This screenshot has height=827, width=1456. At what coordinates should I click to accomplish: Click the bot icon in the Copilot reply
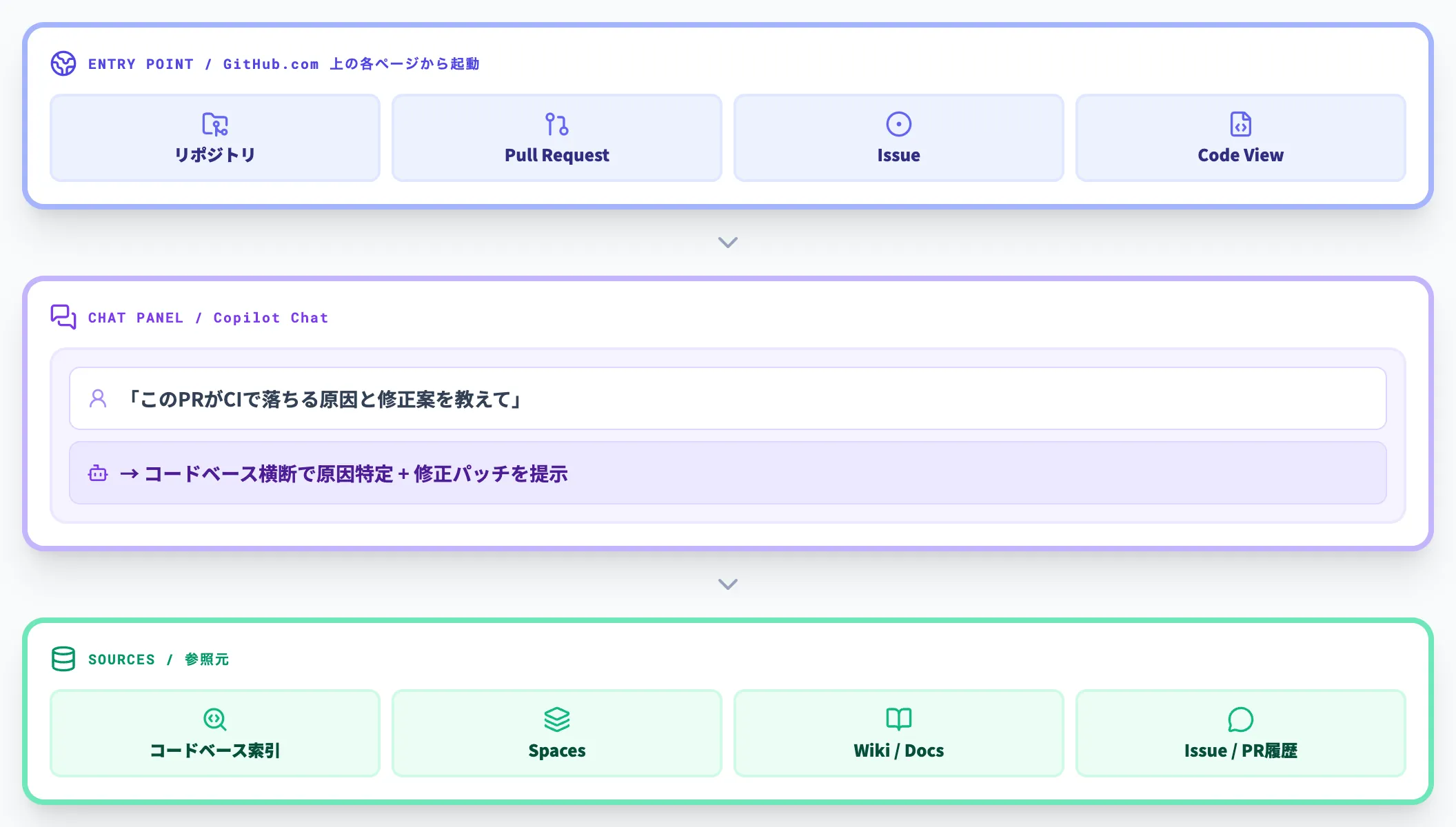98,473
